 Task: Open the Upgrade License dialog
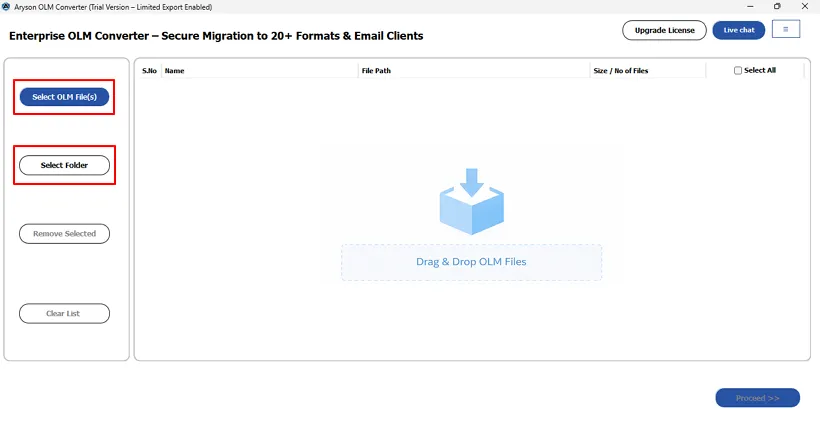pos(664,30)
